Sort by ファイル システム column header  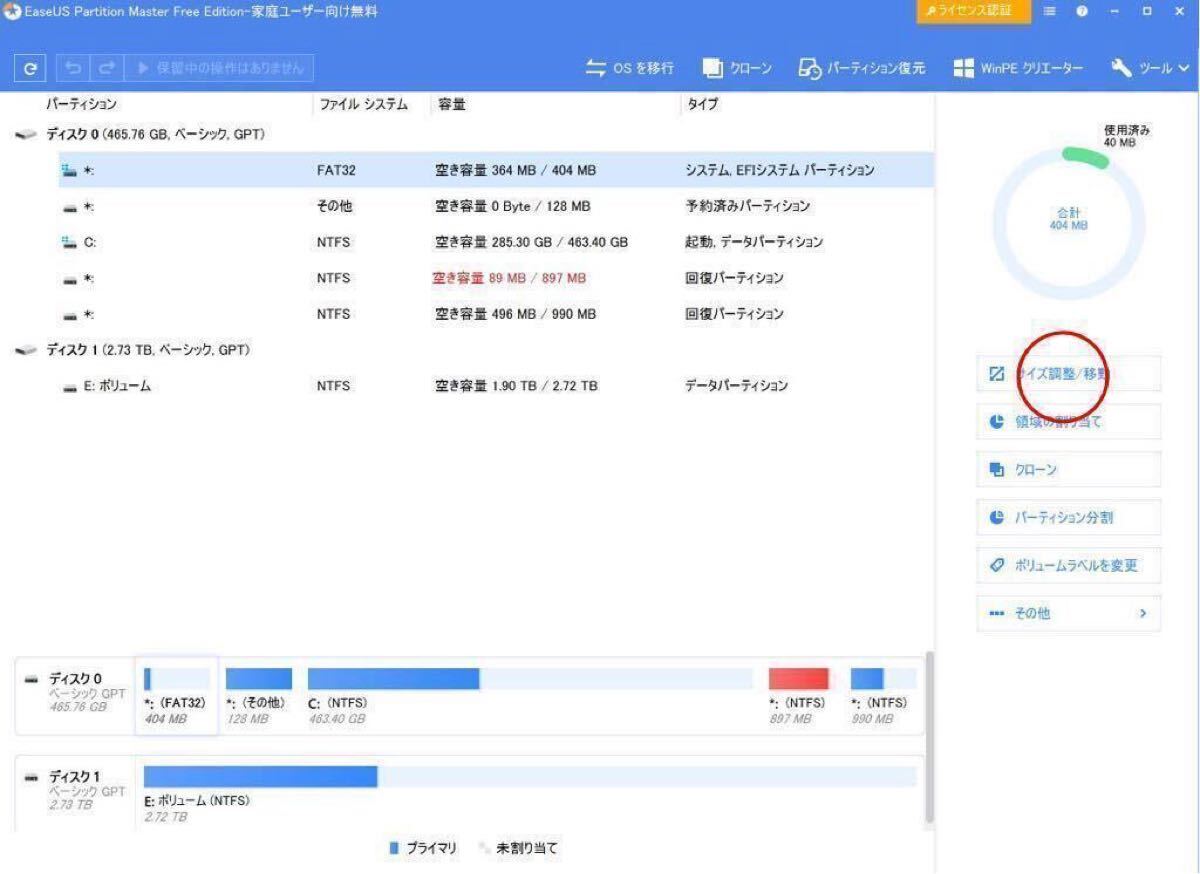(363, 104)
